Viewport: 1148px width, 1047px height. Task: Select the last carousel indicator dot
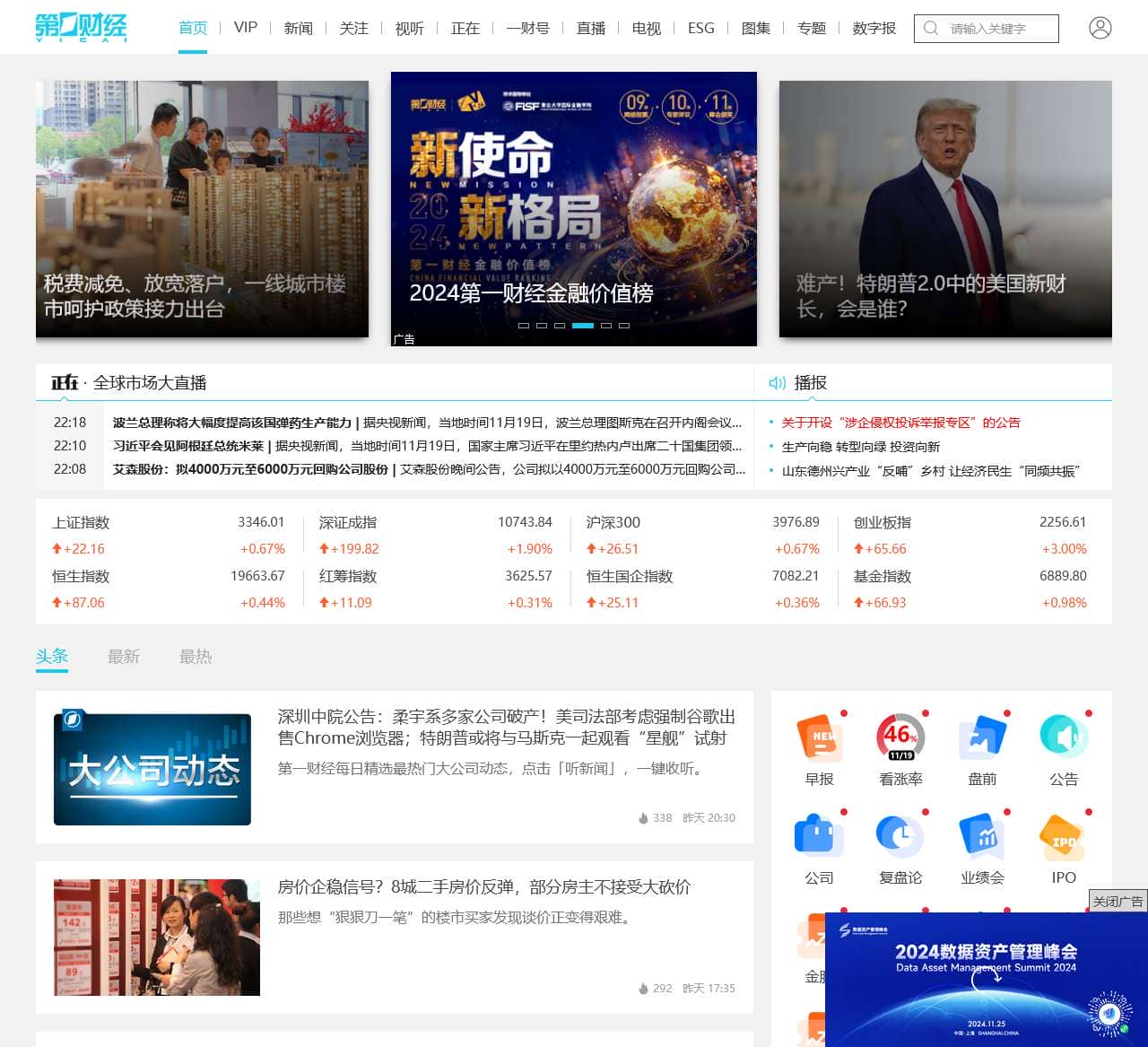pyautogui.click(x=624, y=326)
